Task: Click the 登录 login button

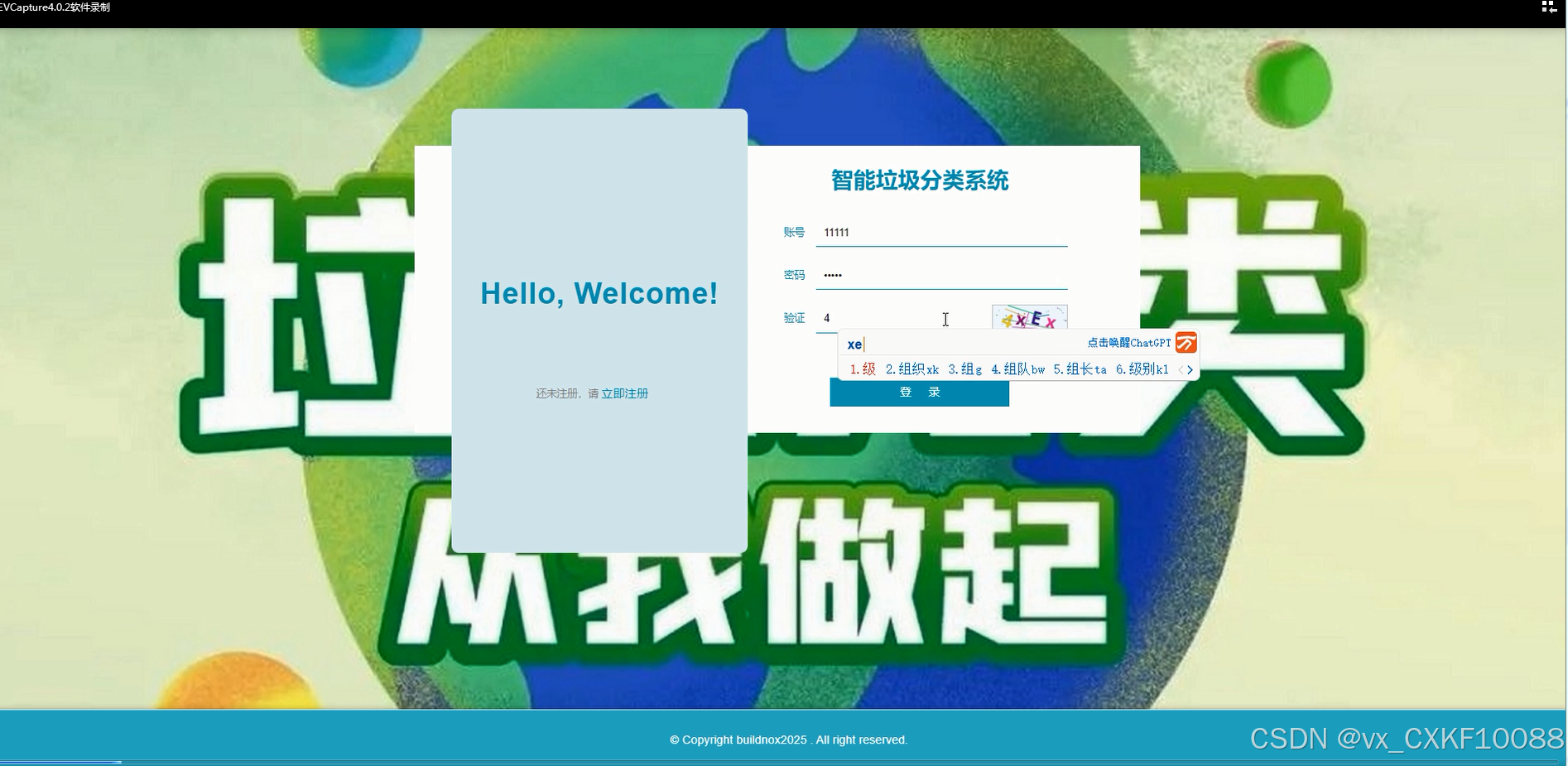Action: (x=919, y=393)
